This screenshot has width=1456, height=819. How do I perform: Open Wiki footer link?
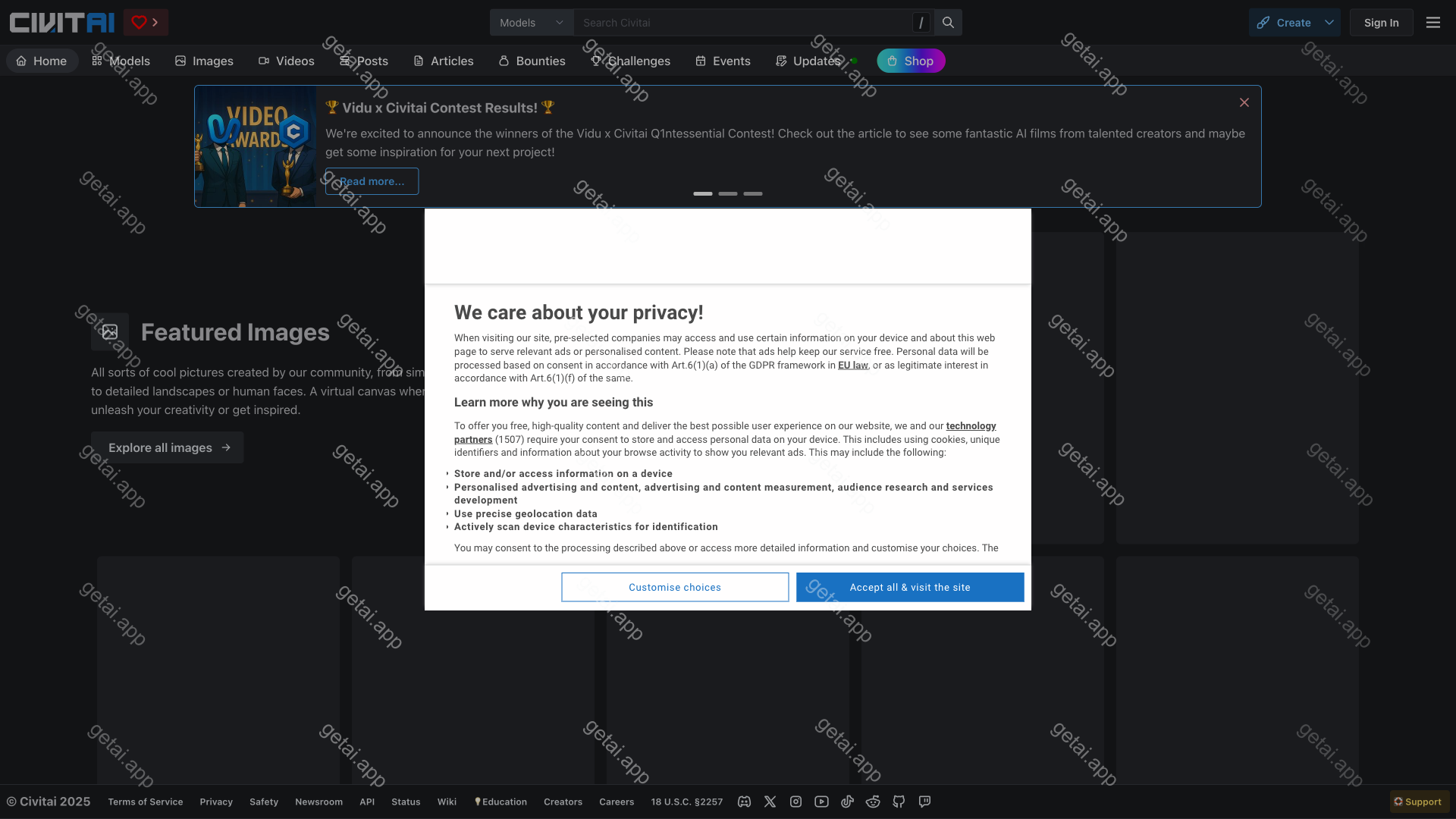pyautogui.click(x=447, y=802)
